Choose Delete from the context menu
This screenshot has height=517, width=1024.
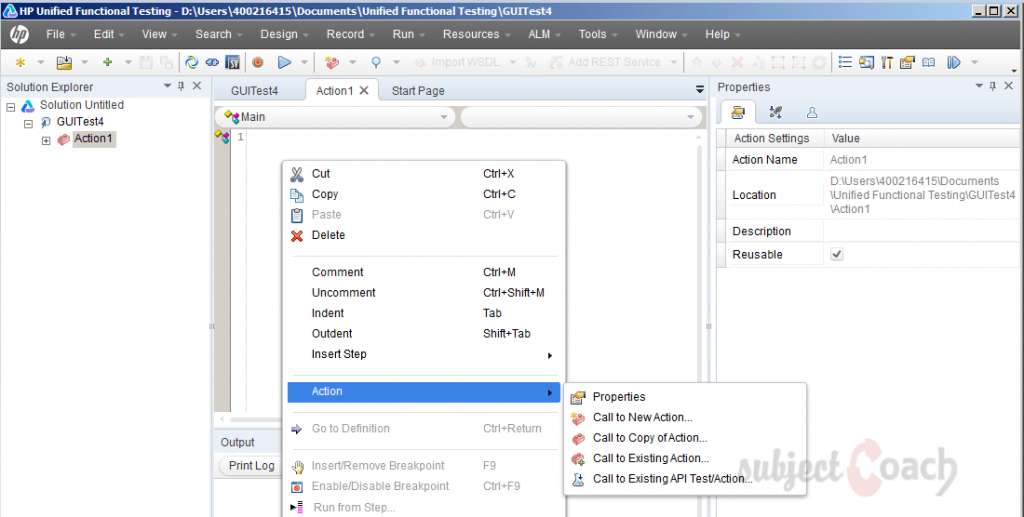[426, 235]
